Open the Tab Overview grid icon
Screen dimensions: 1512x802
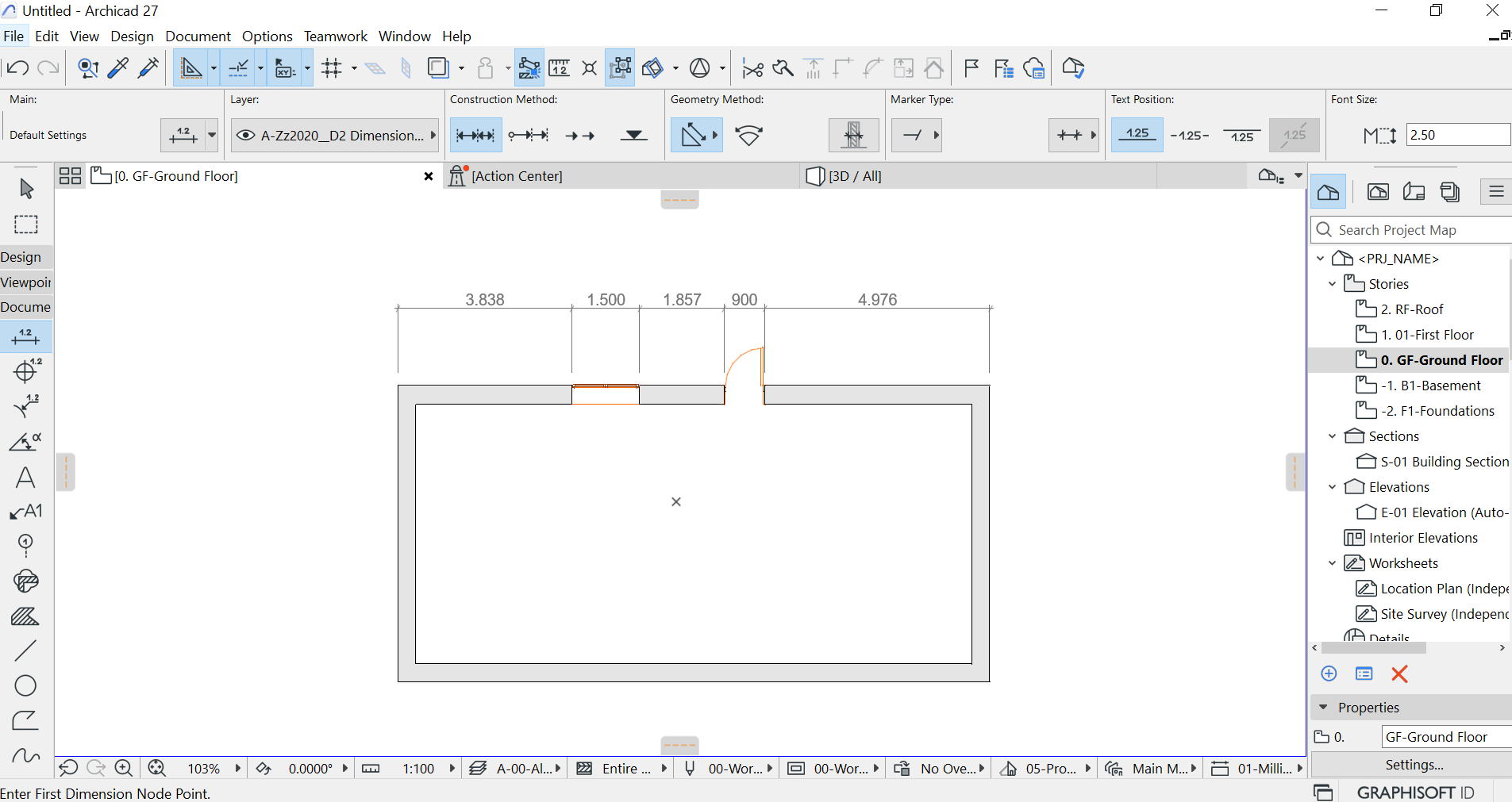tap(71, 176)
